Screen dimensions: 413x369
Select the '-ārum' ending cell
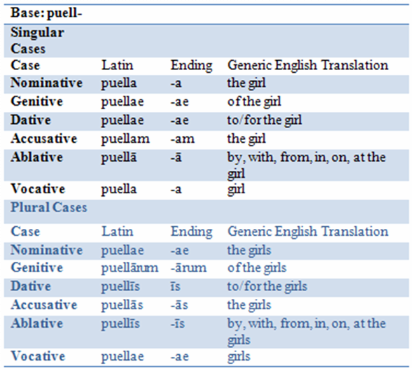189,268
